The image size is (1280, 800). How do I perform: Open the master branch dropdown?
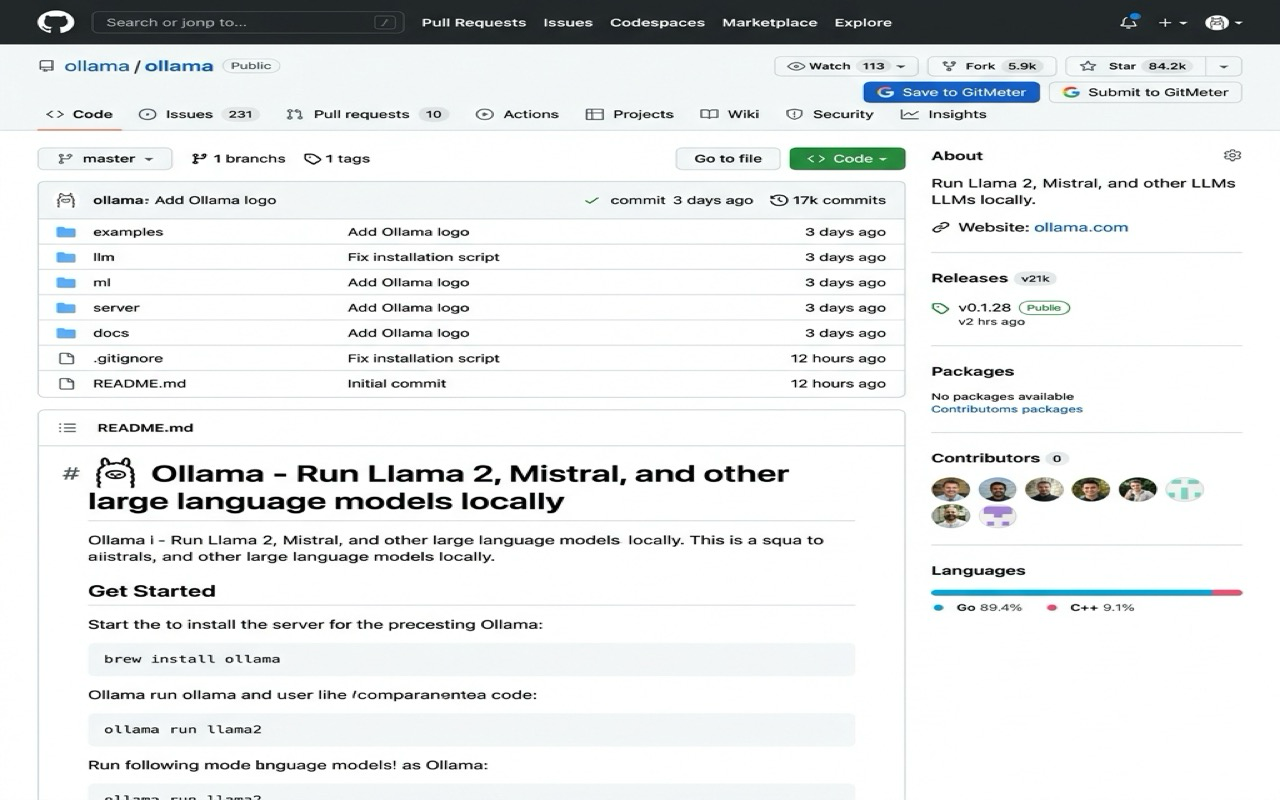point(104,158)
